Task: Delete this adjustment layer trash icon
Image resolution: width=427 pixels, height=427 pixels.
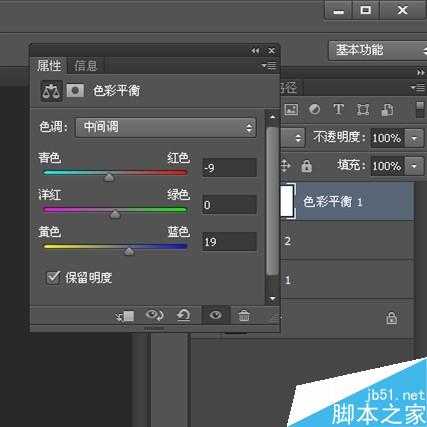Action: pyautogui.click(x=244, y=315)
